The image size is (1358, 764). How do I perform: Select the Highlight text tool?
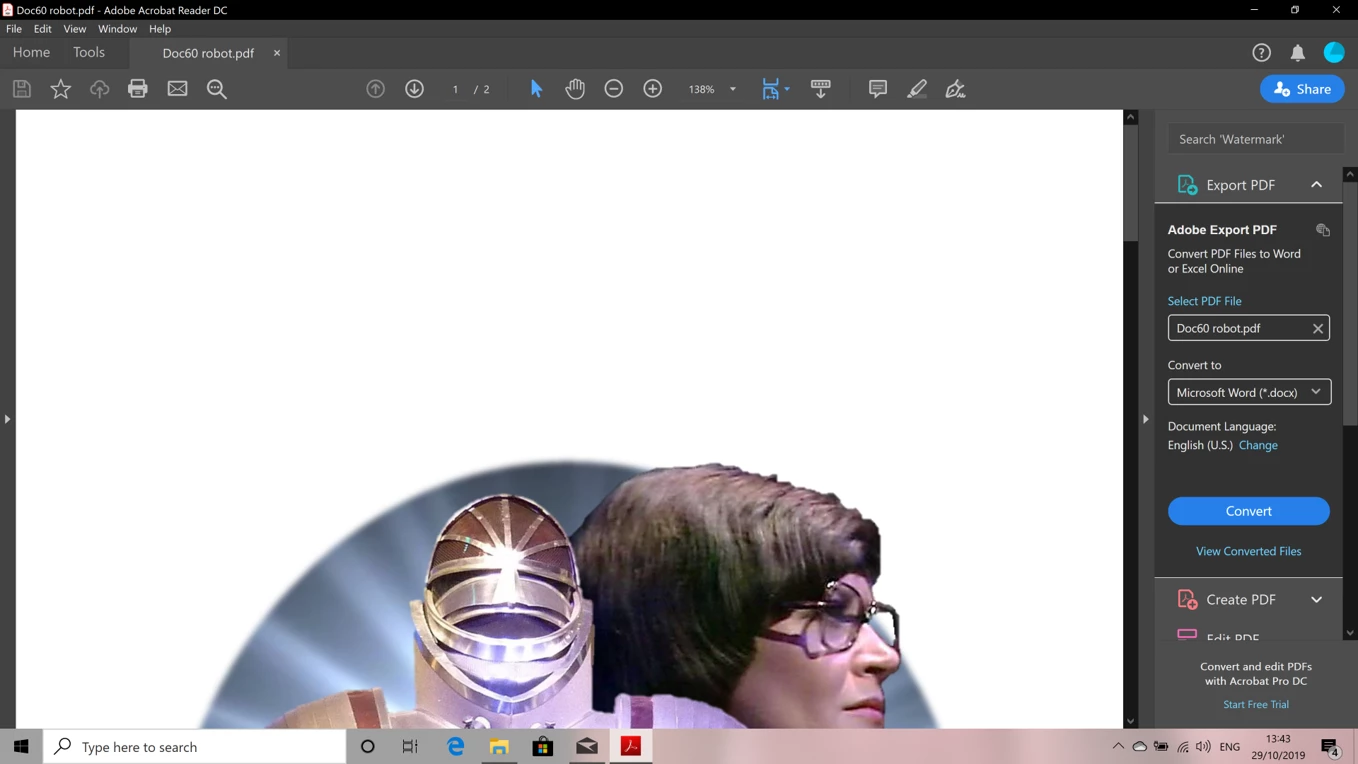coord(917,89)
